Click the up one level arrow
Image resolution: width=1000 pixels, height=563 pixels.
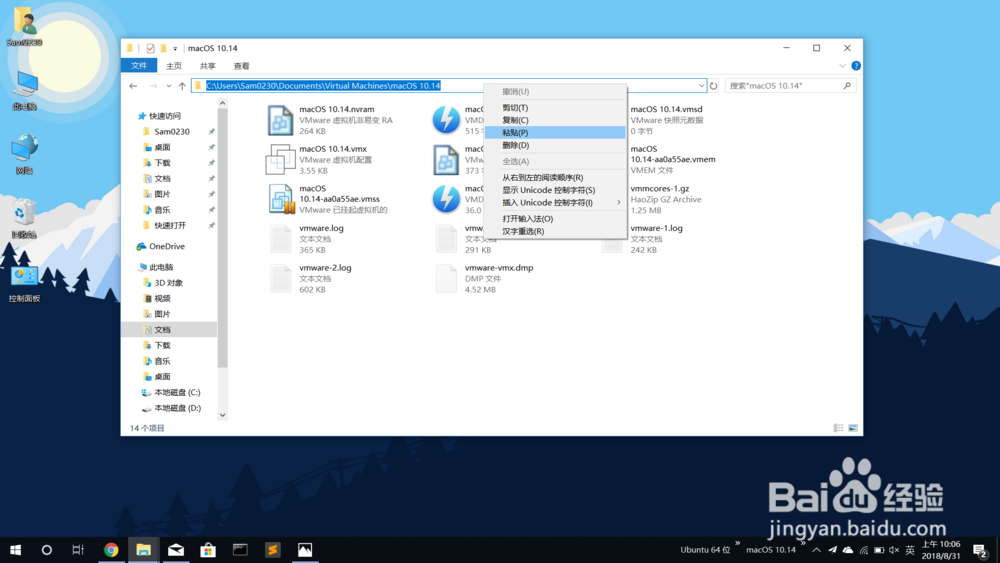182,85
